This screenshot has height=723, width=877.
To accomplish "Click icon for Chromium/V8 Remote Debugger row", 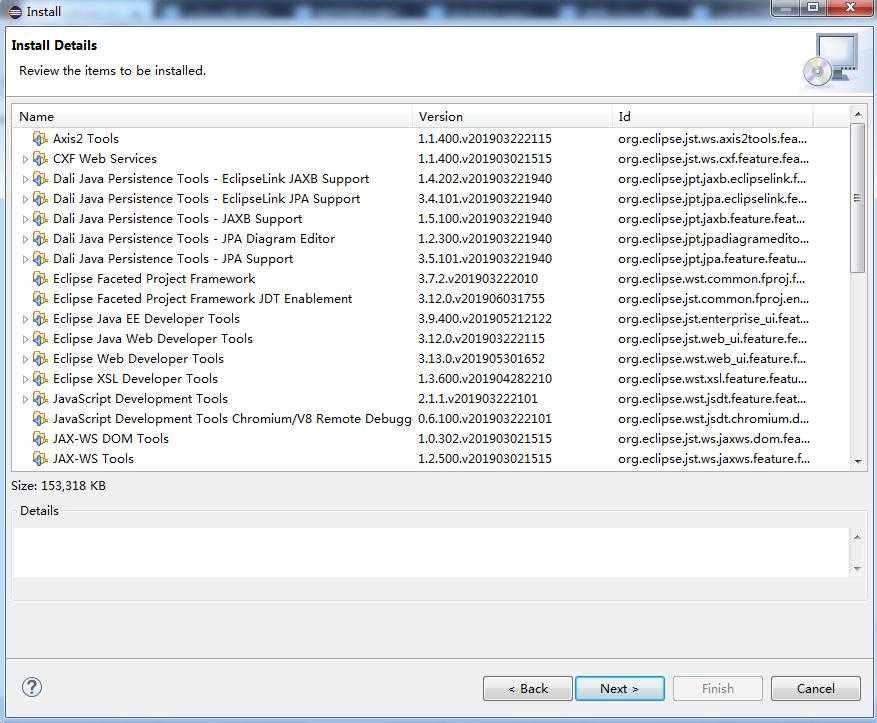I will [40, 419].
